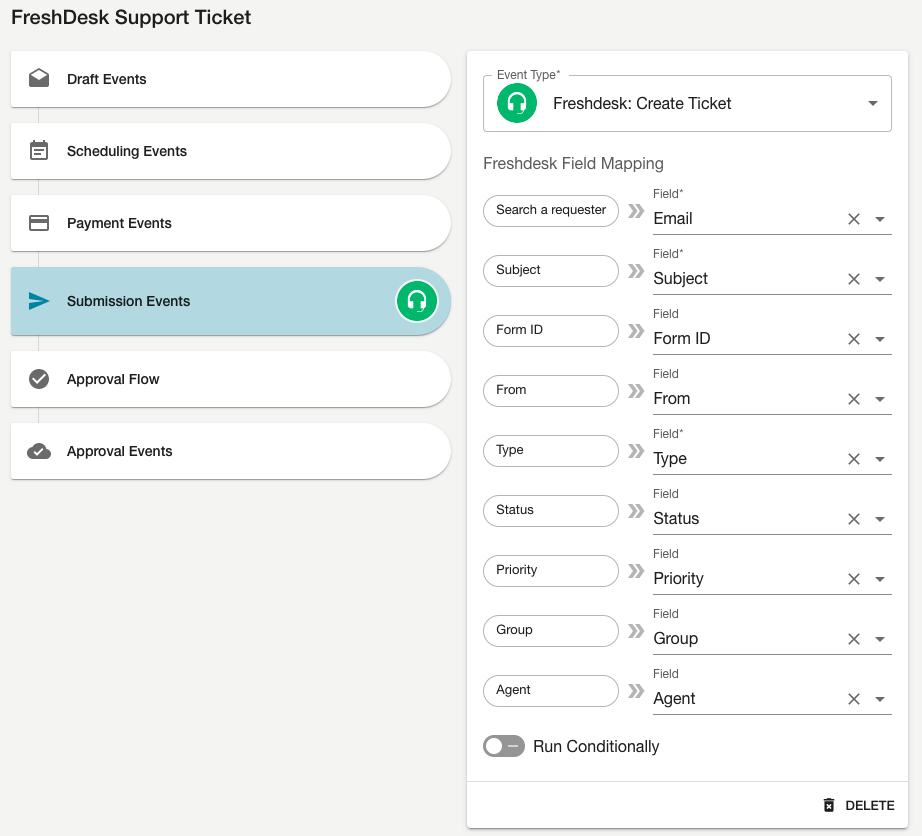This screenshot has height=836, width=922.
Task: Click the green headset icon on Submission Events
Action: [x=417, y=301]
